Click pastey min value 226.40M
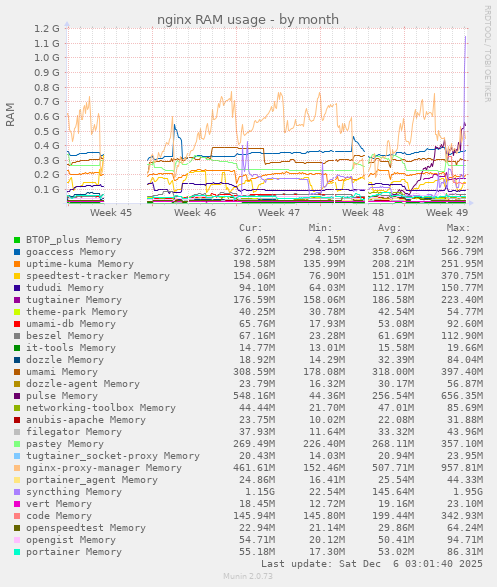Viewport: 497px width, 587px height. pyautogui.click(x=324, y=444)
